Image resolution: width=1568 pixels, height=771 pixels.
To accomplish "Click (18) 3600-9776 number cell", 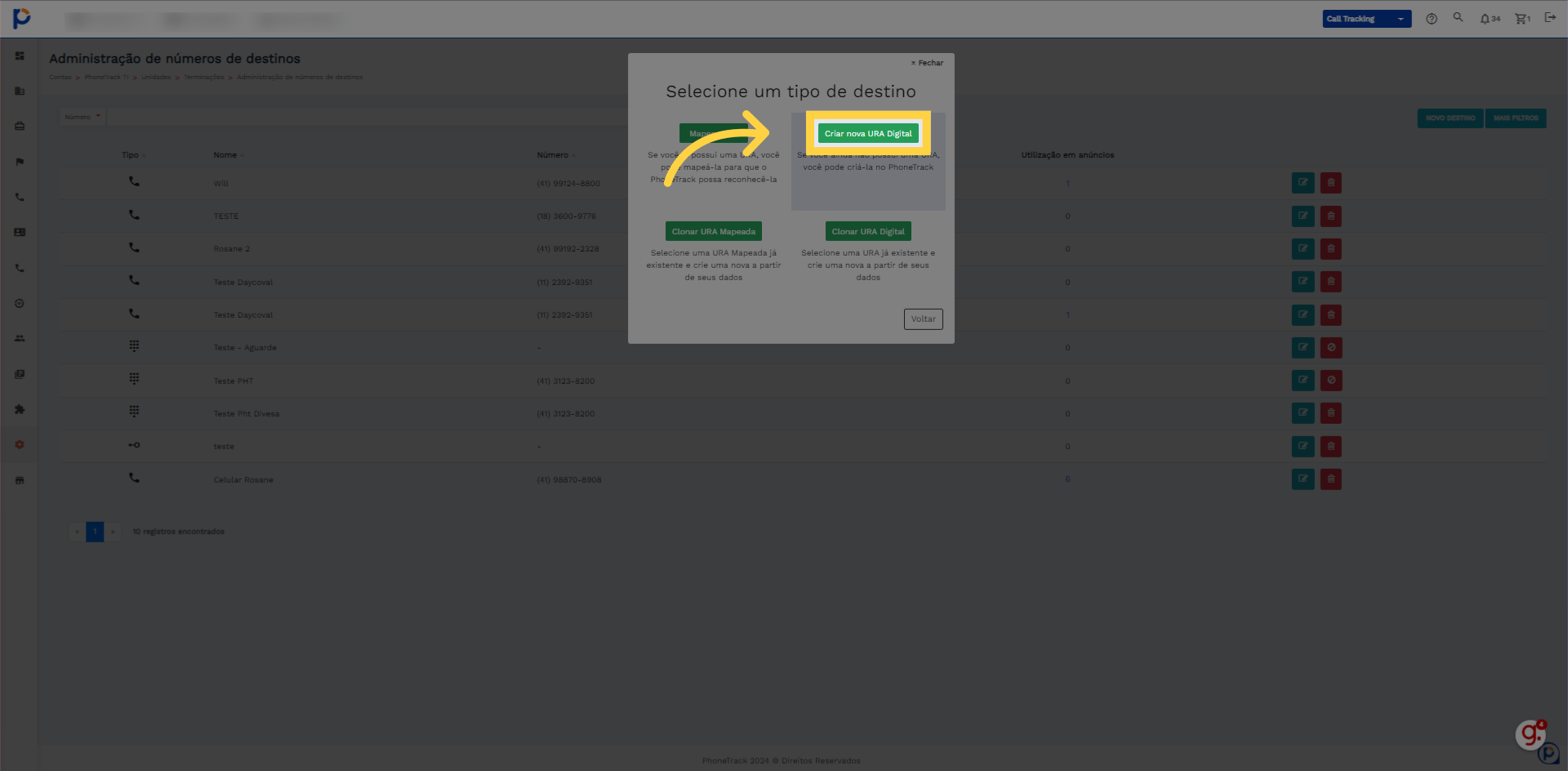I will coord(567,216).
